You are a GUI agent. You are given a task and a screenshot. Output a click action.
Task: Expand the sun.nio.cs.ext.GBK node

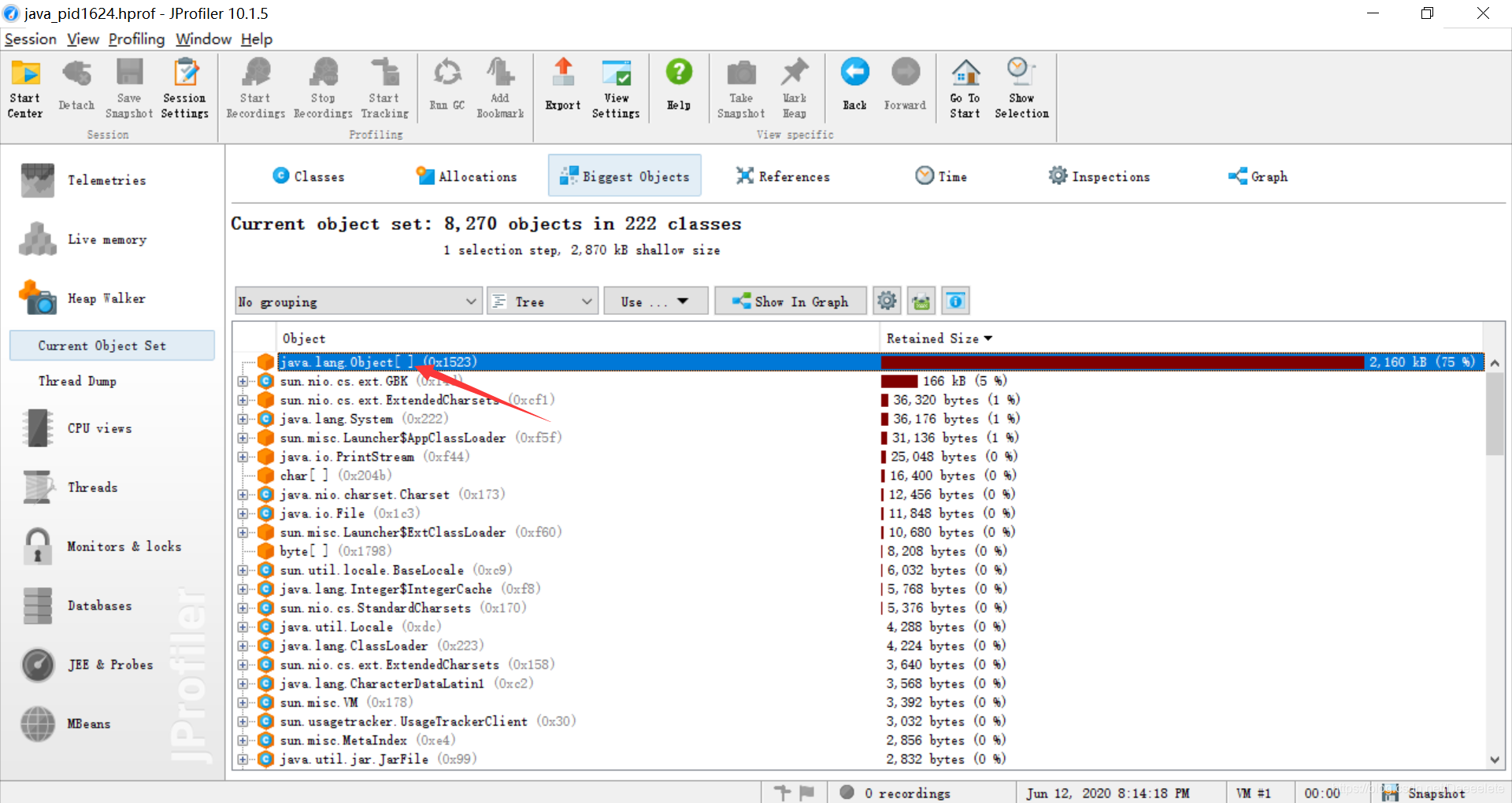pos(243,381)
